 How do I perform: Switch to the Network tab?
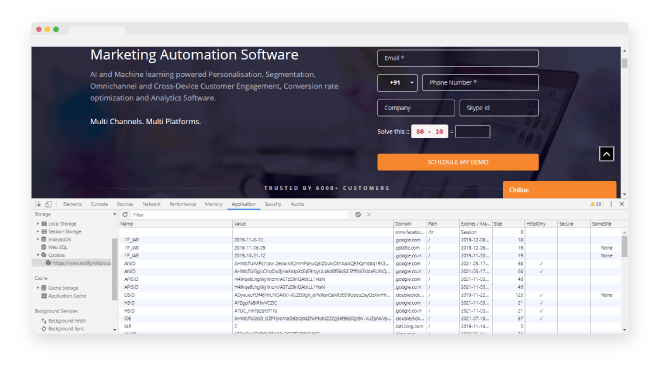tap(152, 204)
